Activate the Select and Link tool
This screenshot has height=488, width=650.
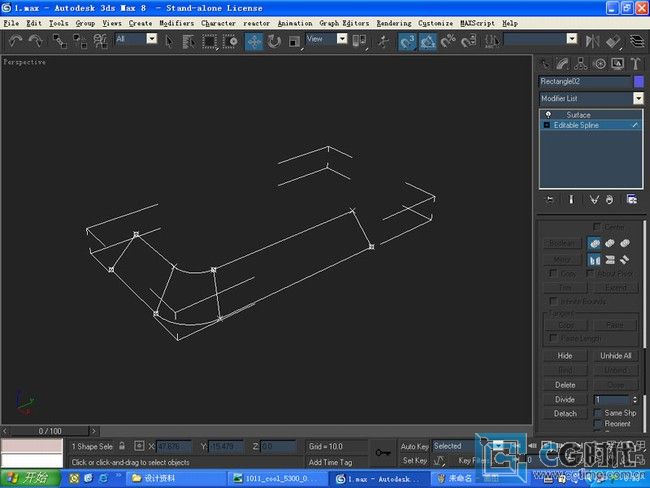[x=60, y=41]
